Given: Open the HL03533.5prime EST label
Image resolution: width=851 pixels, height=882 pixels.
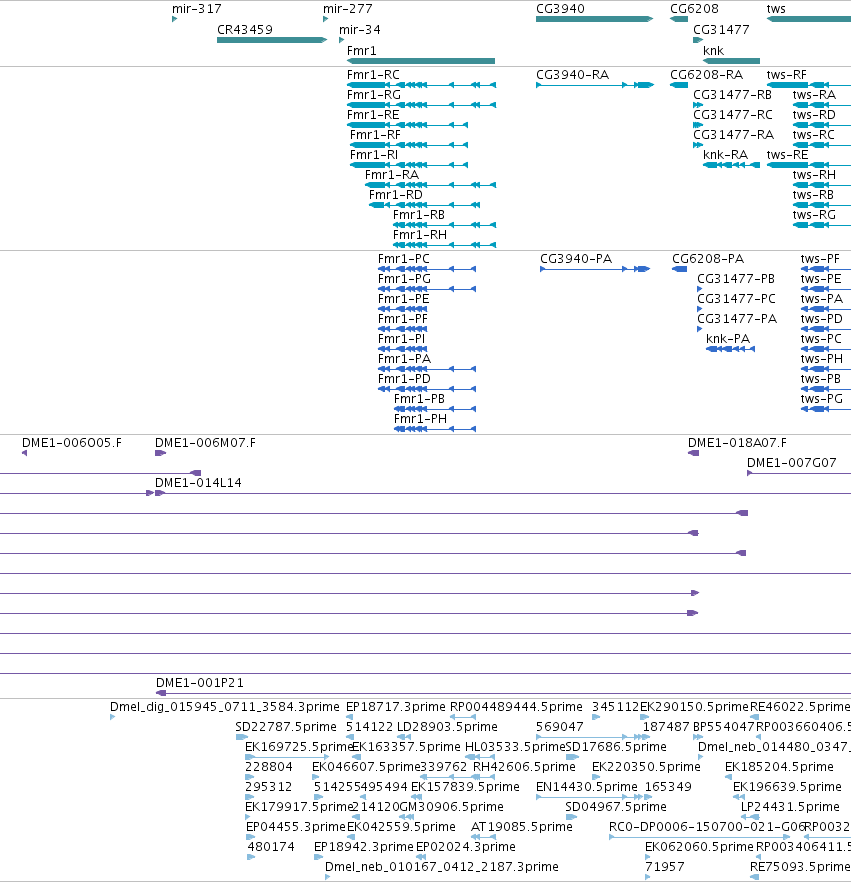Looking at the screenshot, I should tap(515, 746).
